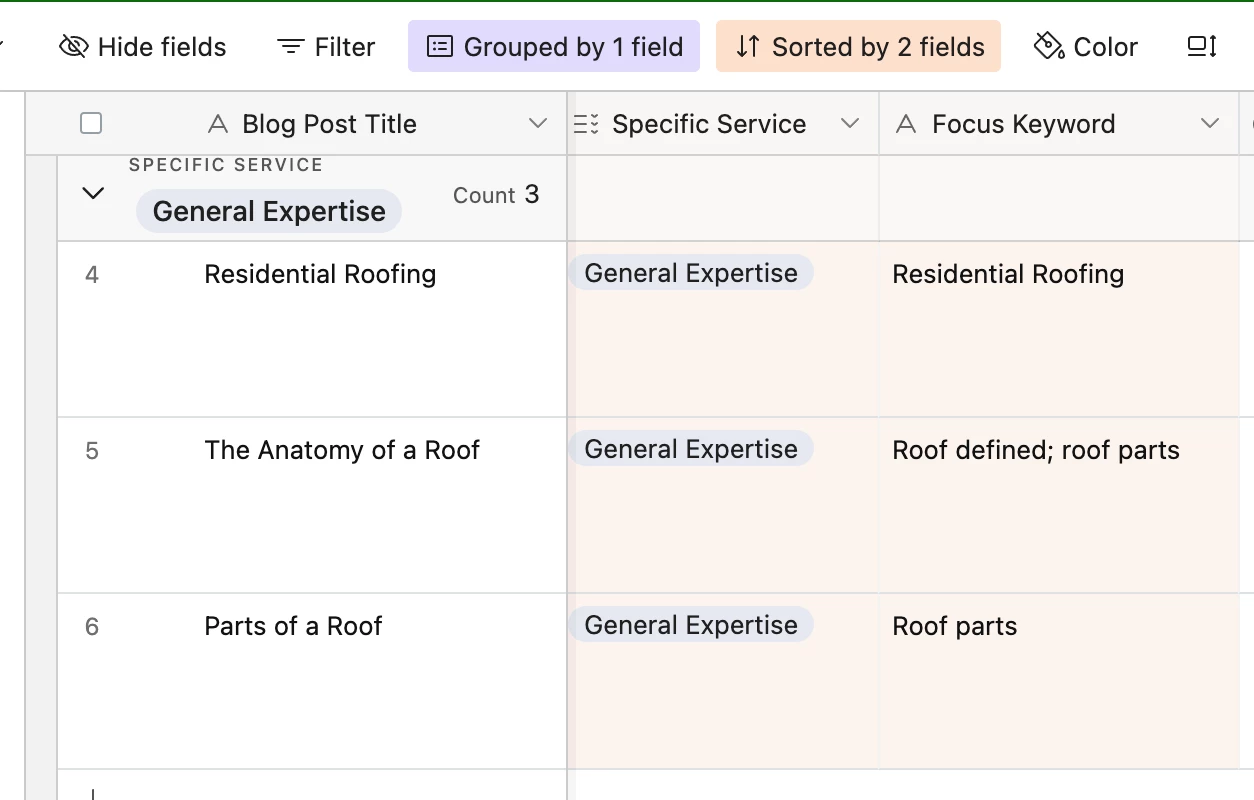Click the Color paint bucket icon
The width and height of the screenshot is (1254, 800).
coord(1048,46)
